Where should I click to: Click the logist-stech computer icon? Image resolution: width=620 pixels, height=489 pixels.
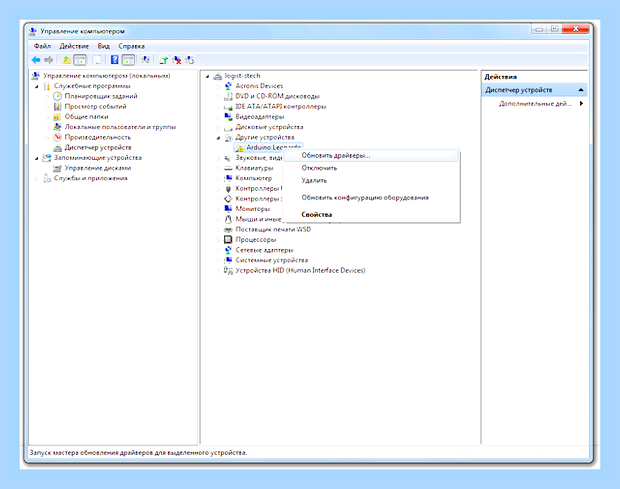tap(217, 76)
